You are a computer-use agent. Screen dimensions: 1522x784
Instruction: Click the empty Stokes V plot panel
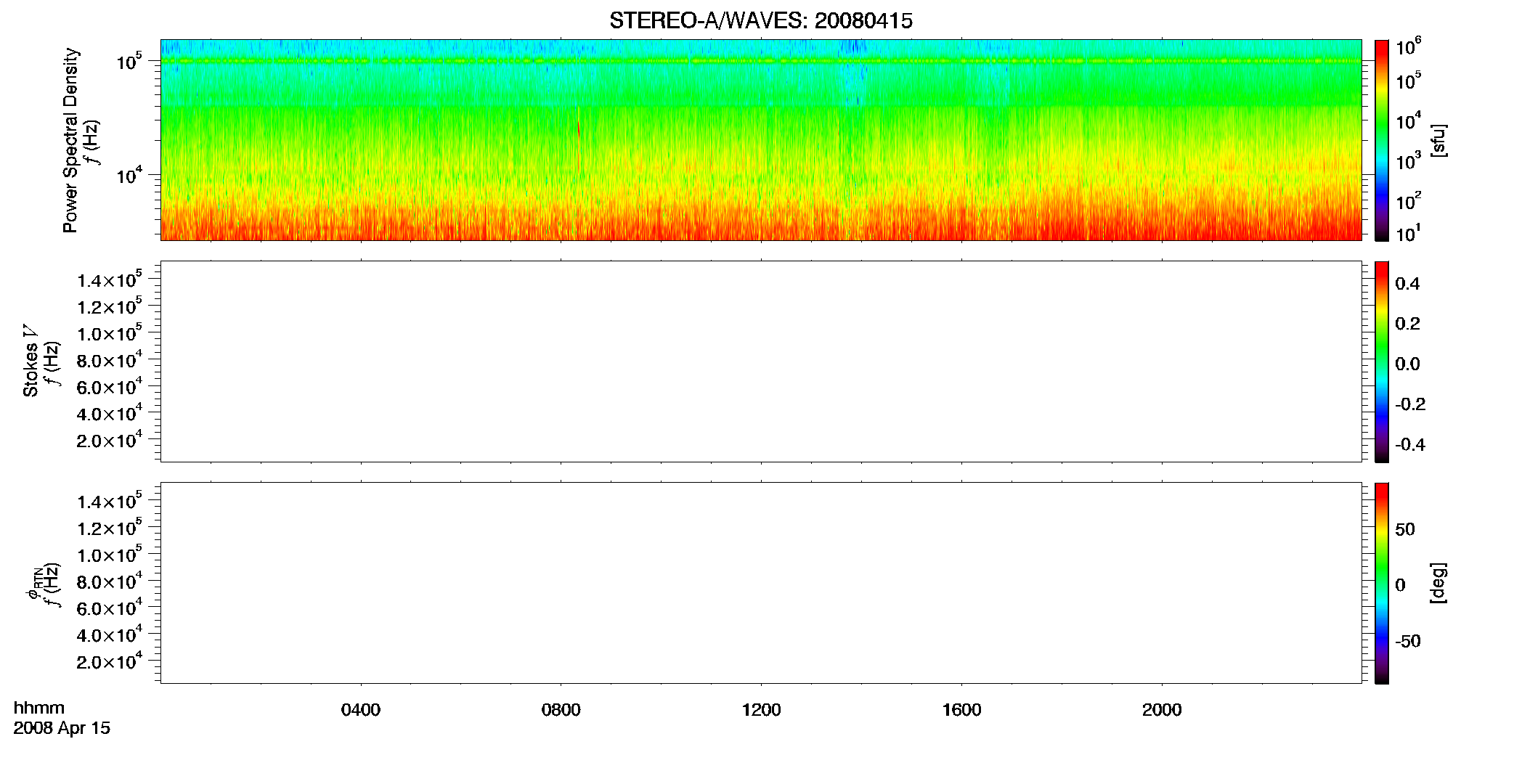pyautogui.click(x=761, y=362)
